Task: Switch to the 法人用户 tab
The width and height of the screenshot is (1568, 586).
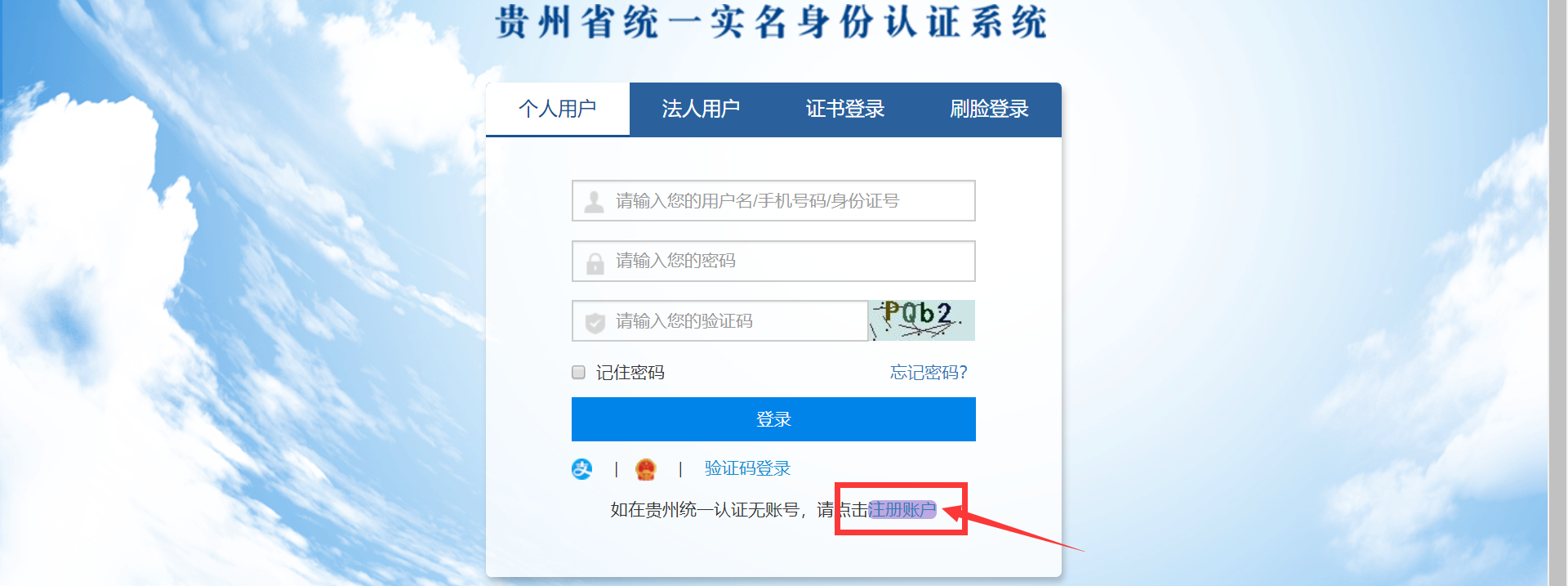Action: coord(701,109)
